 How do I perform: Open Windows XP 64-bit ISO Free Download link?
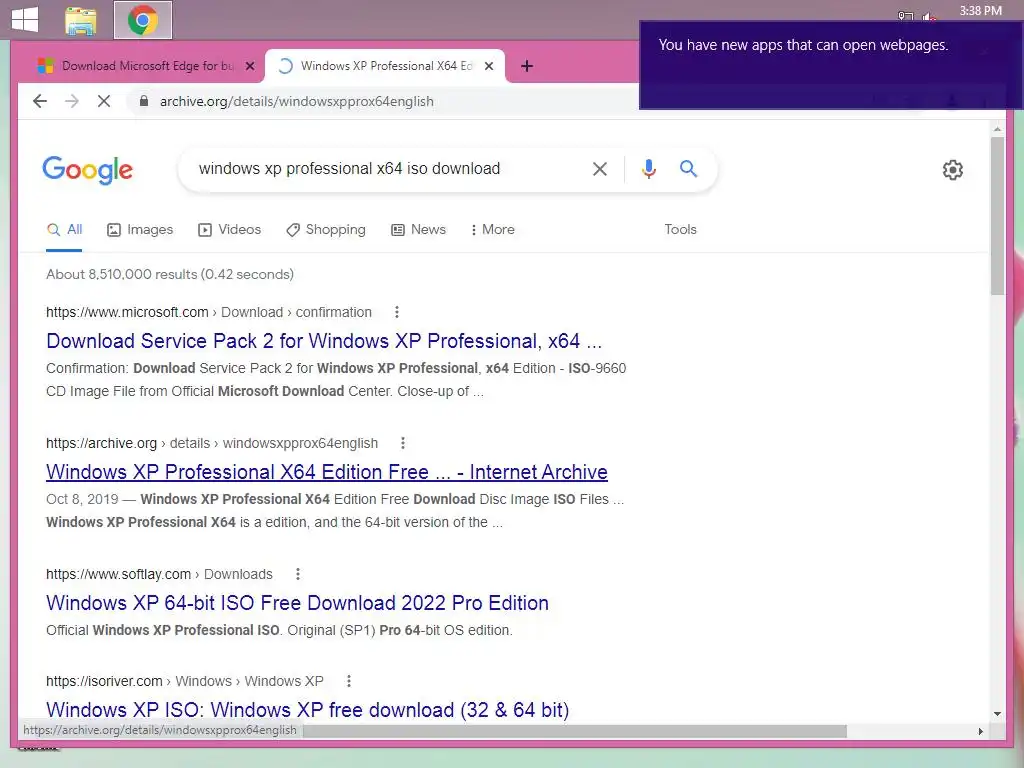pos(297,603)
